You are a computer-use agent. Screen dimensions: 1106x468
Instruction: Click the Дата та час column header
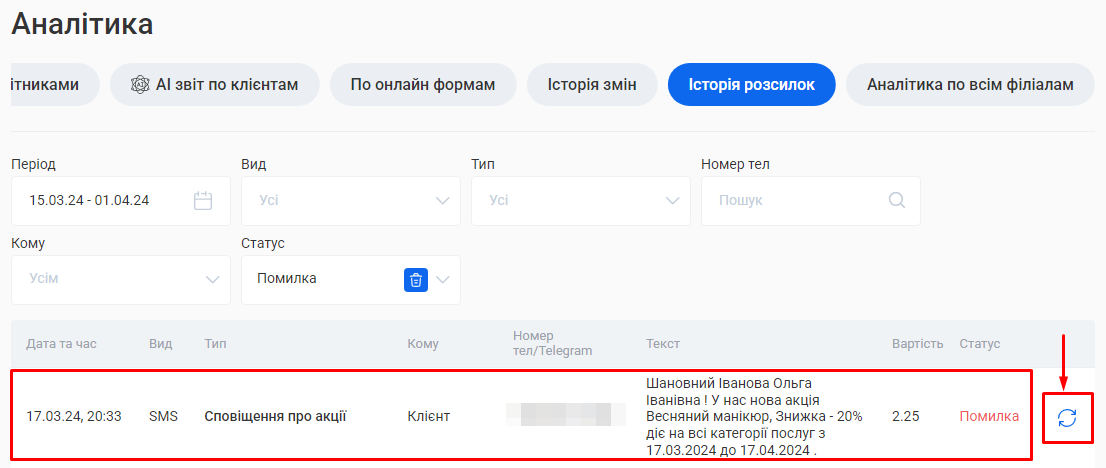coord(61,344)
